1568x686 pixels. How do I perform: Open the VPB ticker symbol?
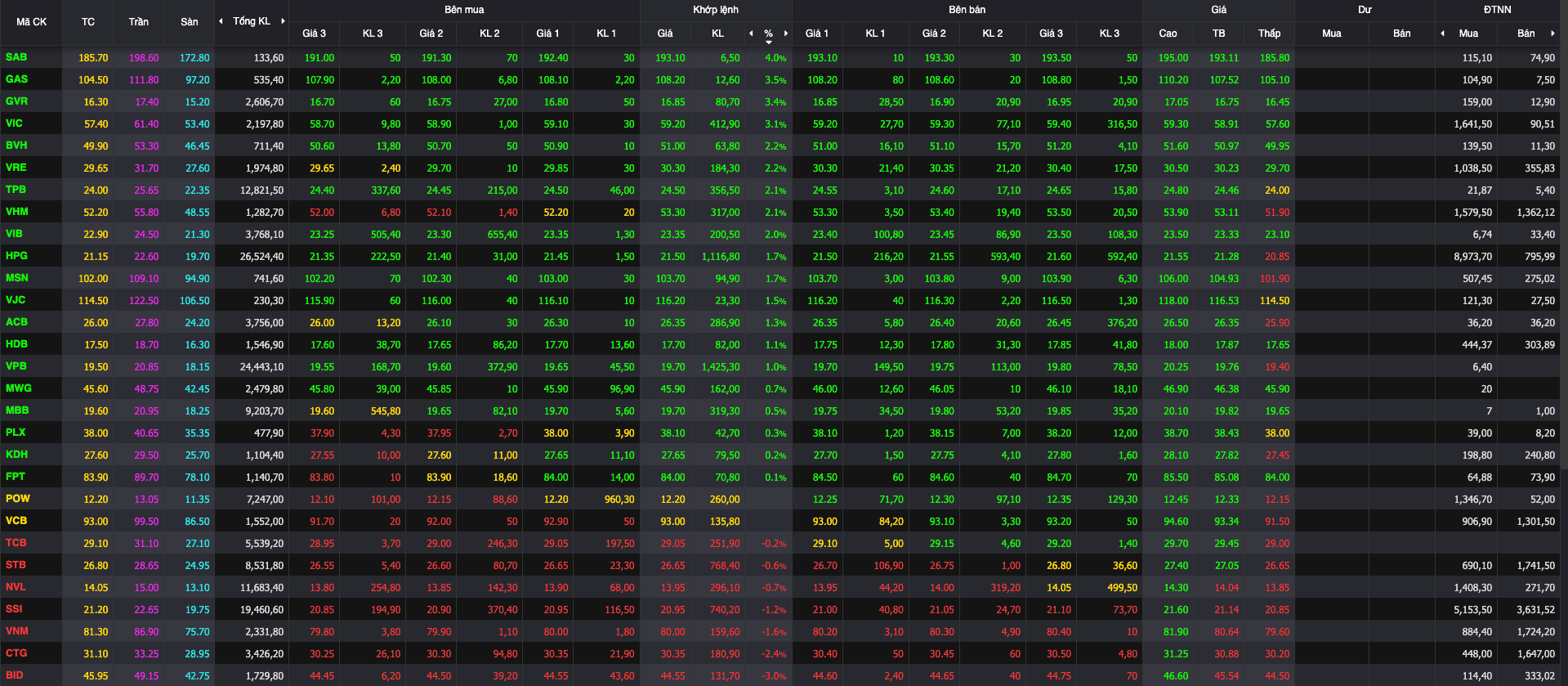16,366
